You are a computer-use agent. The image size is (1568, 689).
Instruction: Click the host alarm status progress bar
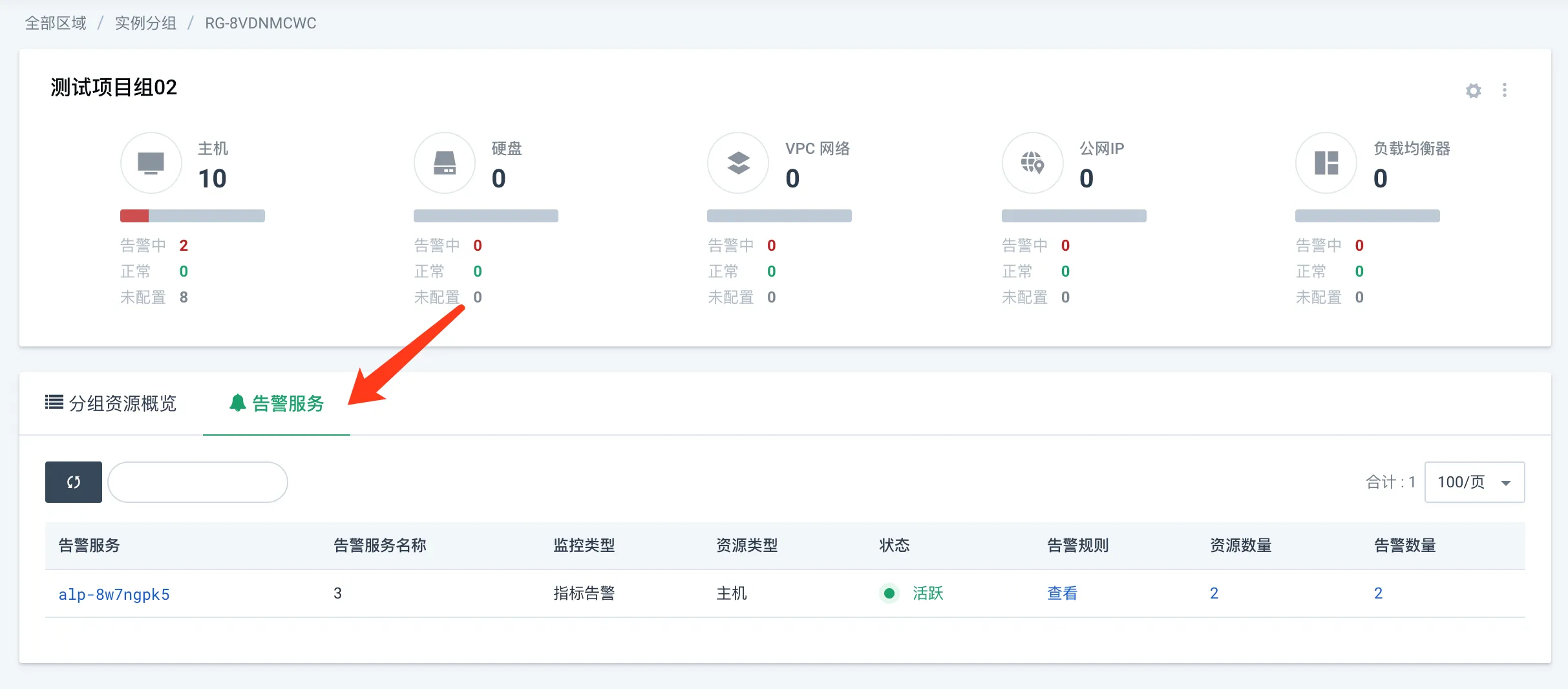click(x=192, y=216)
